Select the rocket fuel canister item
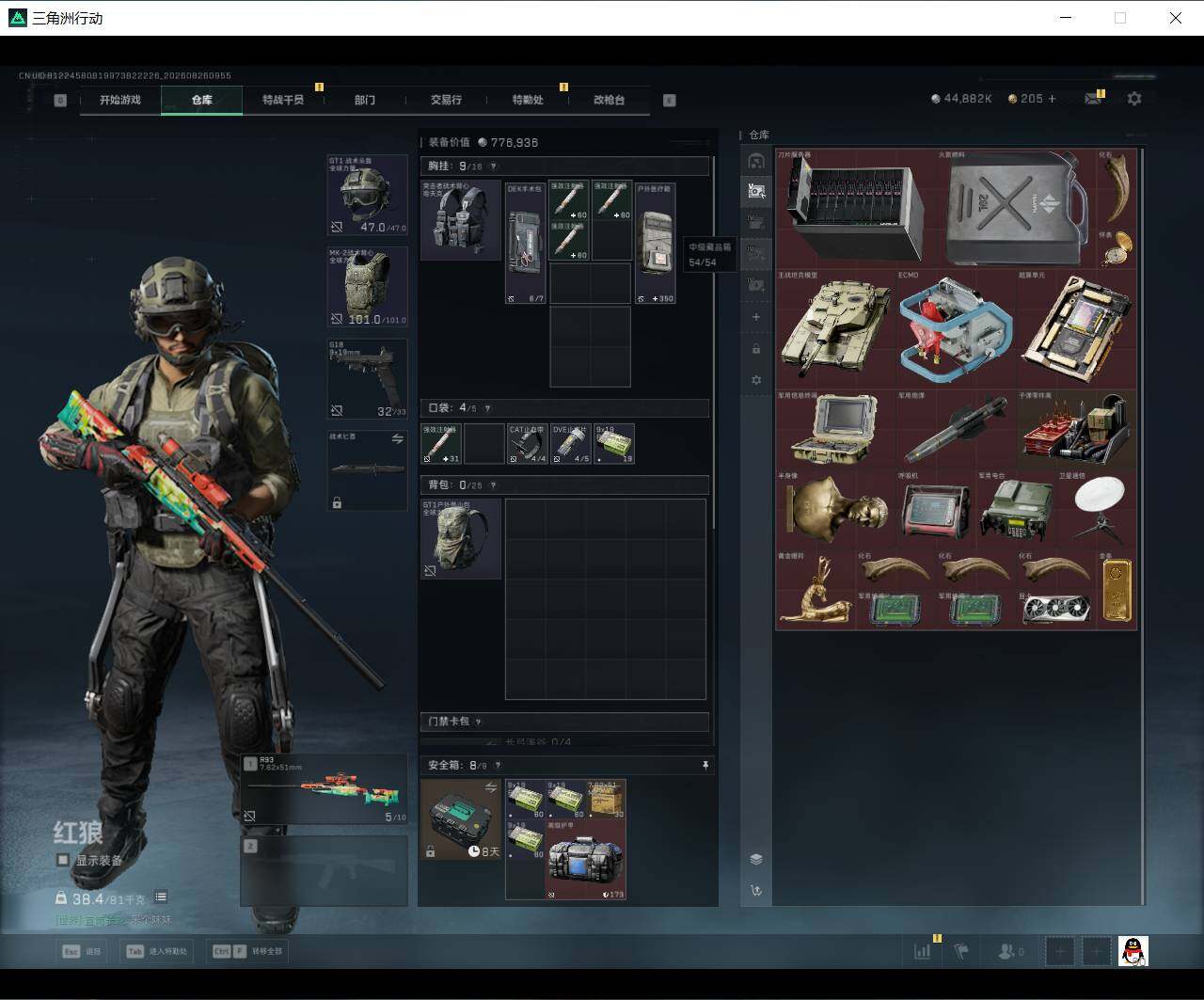Viewport: 1204px width, 1000px height. click(x=1016, y=209)
